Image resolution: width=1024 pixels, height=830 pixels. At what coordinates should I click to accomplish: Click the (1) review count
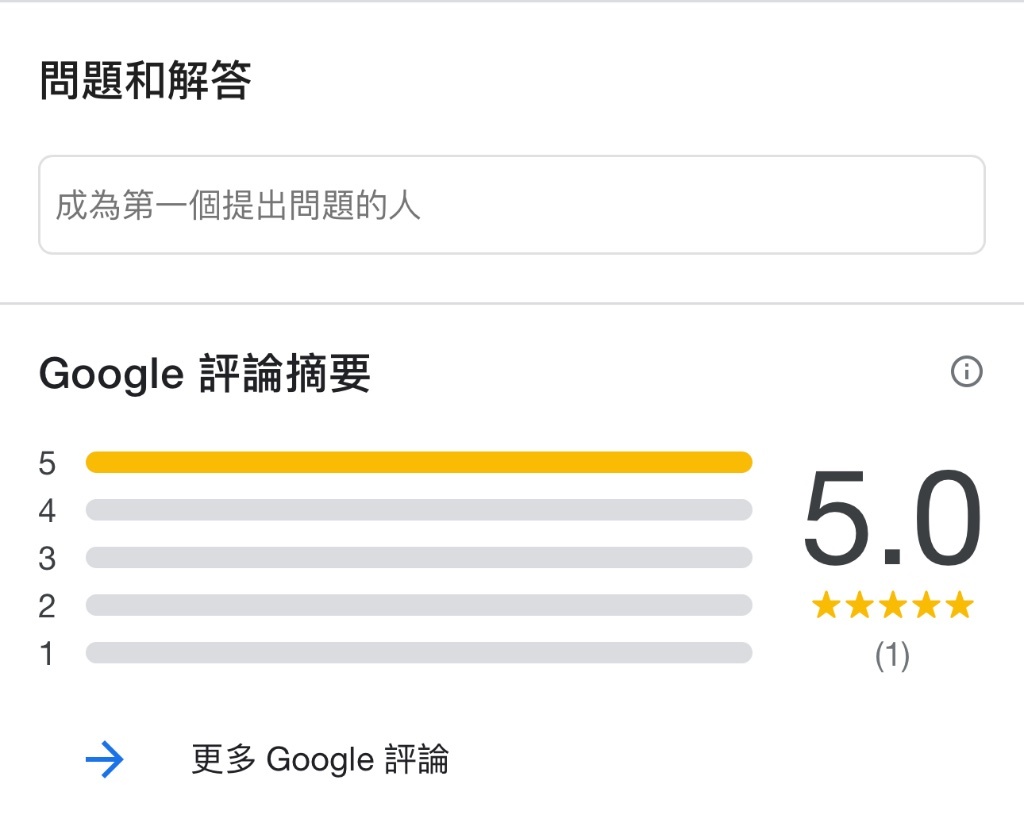892,655
